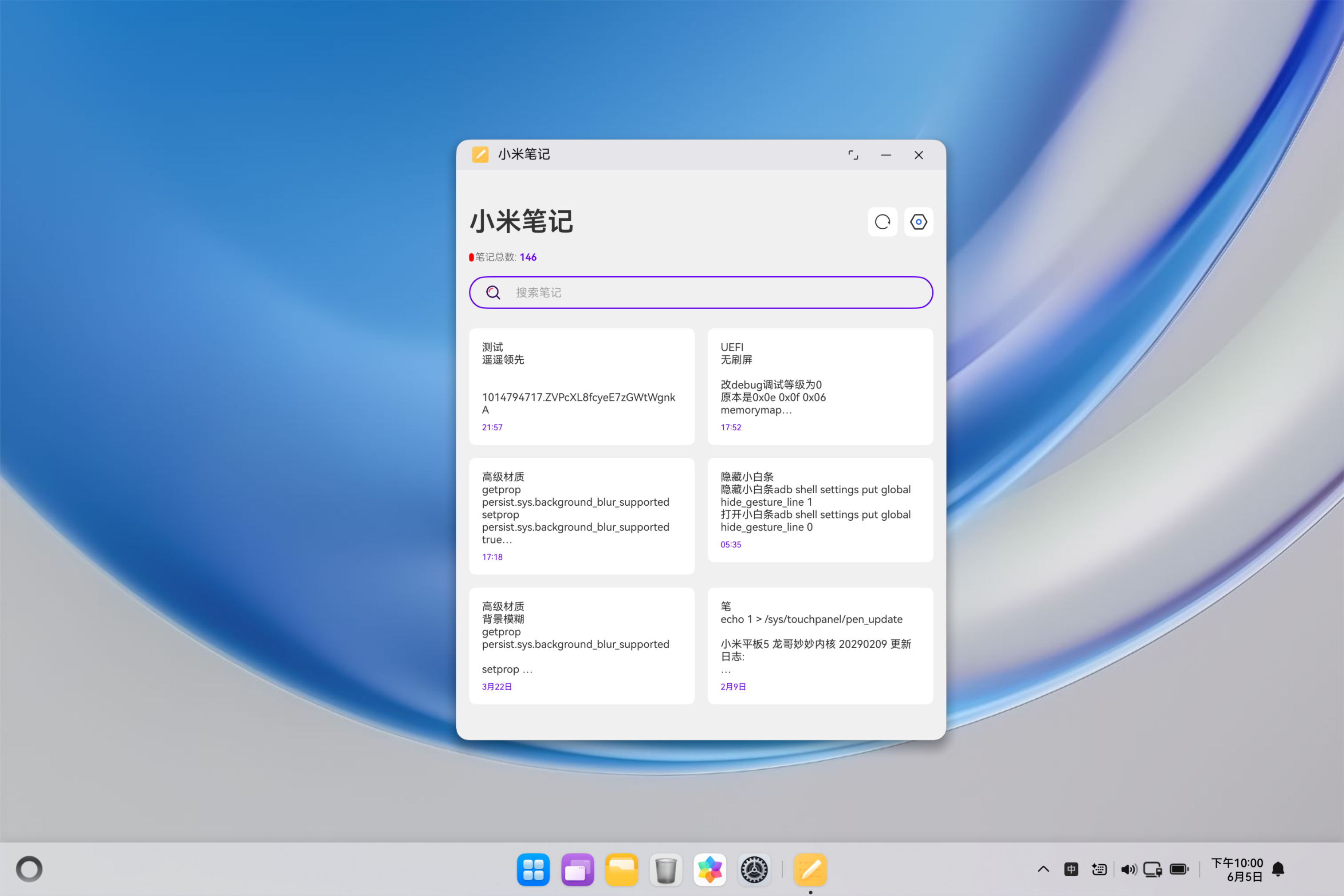This screenshot has width=1344, height=896.
Task: Click the notes pencil dock icon
Action: (810, 870)
